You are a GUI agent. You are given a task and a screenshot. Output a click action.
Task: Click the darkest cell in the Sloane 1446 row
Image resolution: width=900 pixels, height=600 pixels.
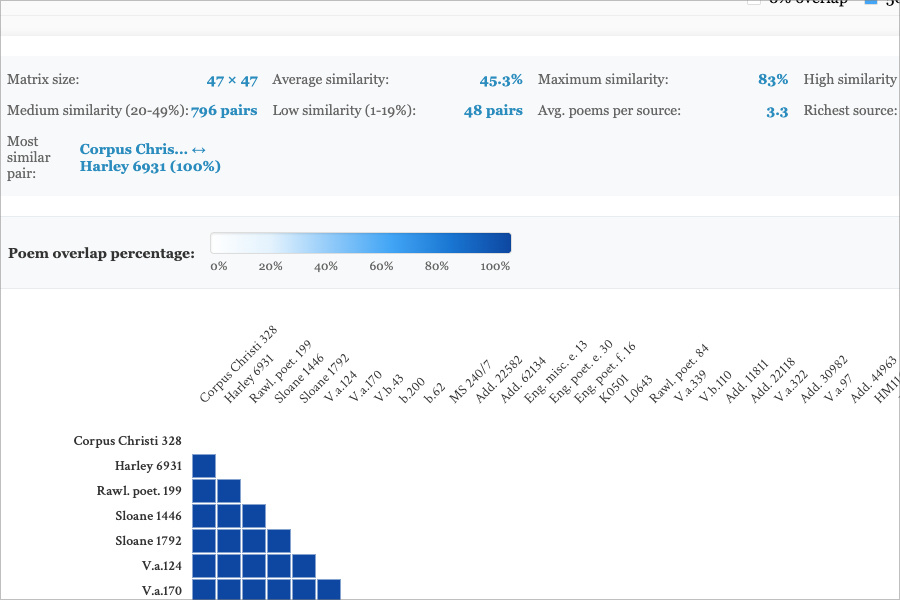204,514
